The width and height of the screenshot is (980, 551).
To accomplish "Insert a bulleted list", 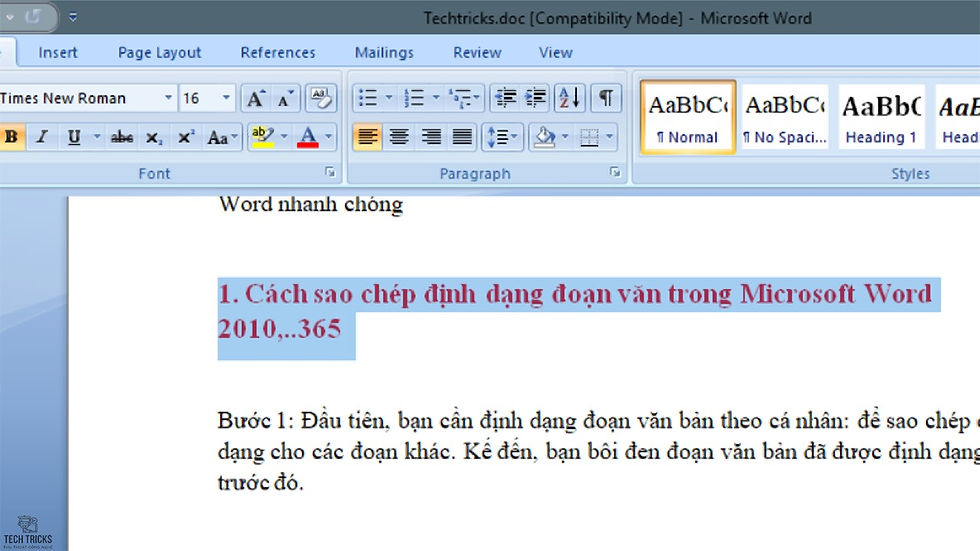I will (368, 99).
